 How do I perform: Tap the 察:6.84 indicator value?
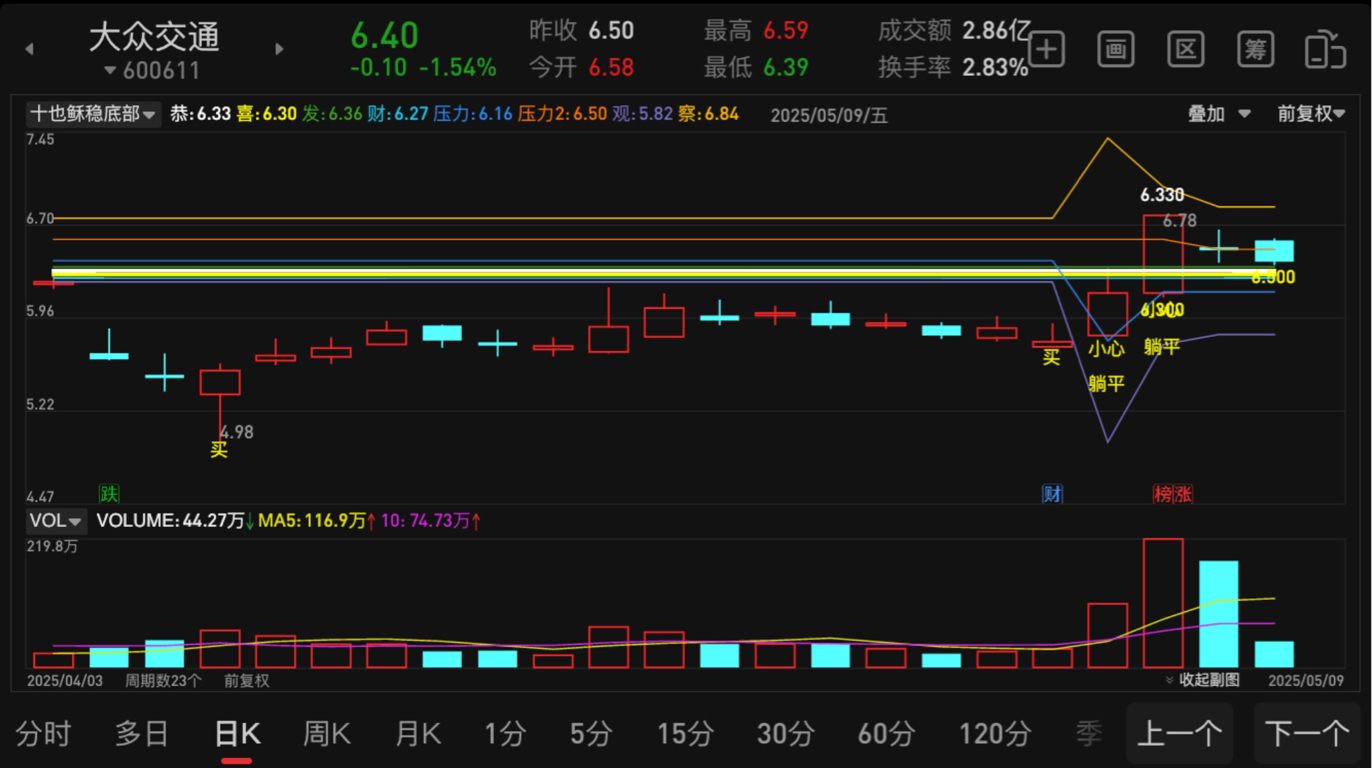click(709, 114)
